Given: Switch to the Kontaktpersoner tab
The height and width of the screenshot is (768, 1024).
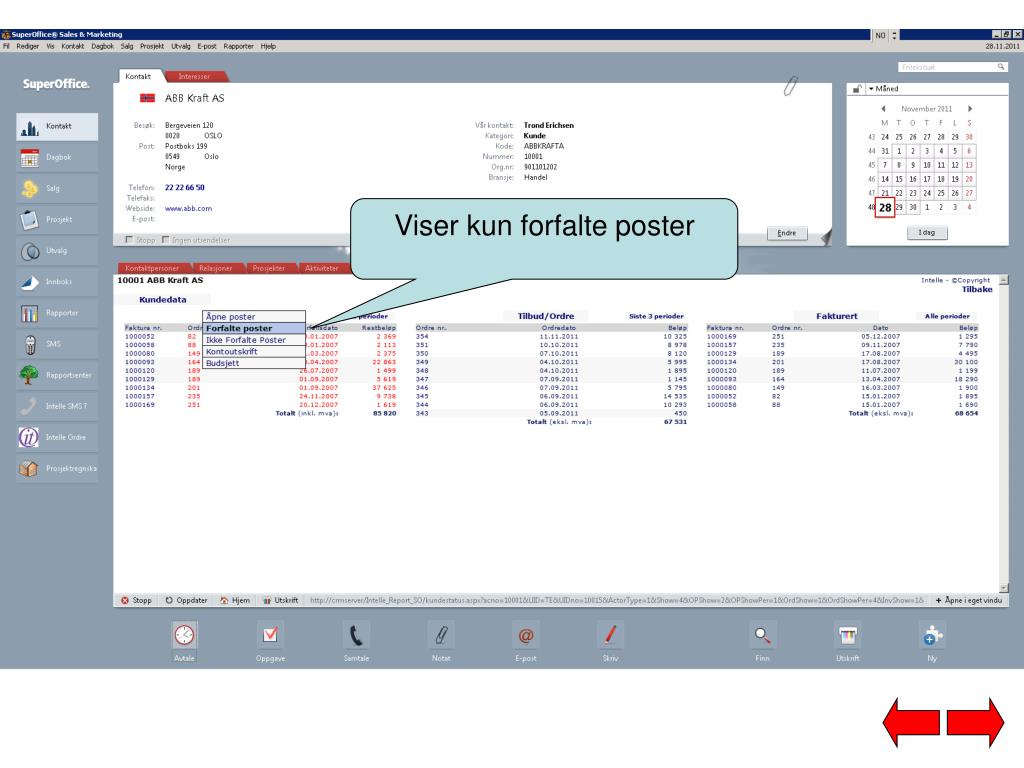Looking at the screenshot, I should point(152,268).
